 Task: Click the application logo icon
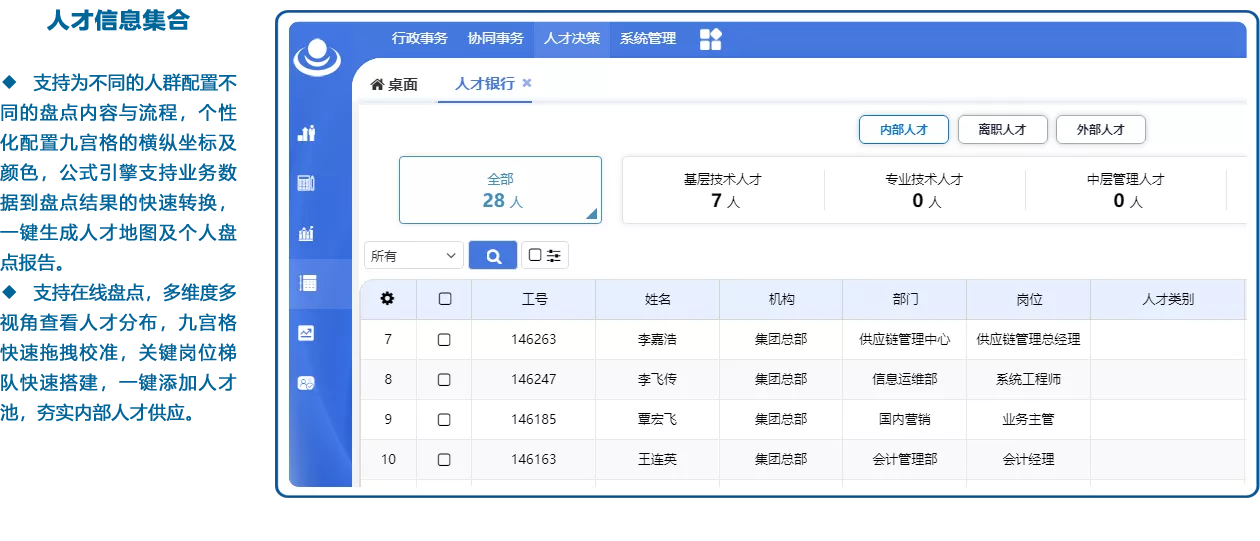(x=318, y=56)
